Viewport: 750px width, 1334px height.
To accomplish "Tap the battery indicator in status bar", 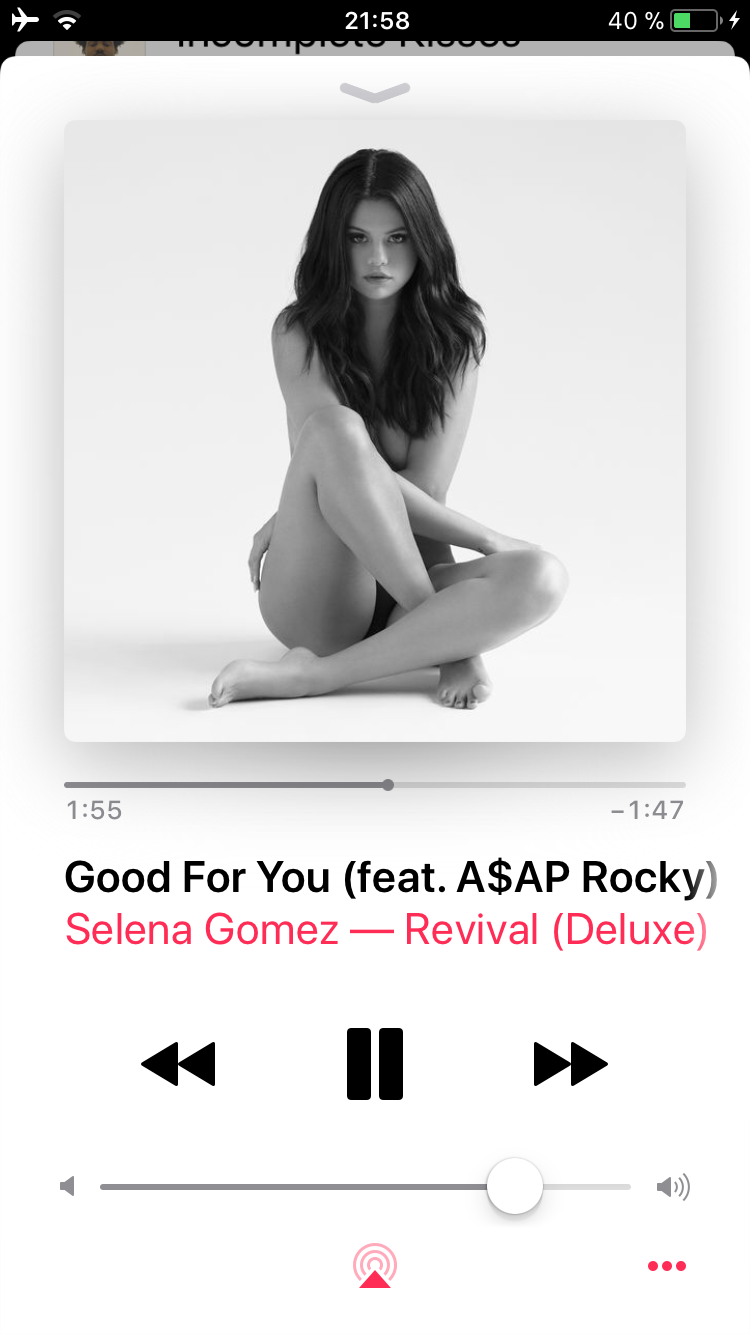I will [x=696, y=20].
